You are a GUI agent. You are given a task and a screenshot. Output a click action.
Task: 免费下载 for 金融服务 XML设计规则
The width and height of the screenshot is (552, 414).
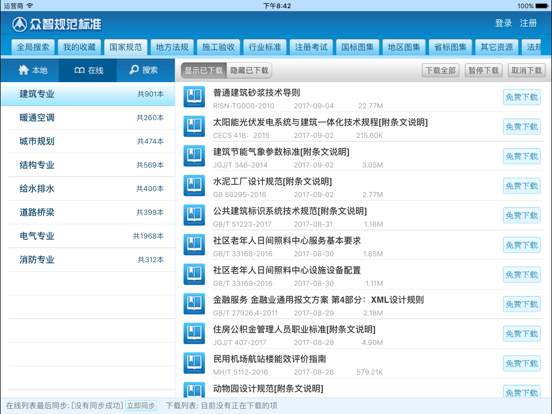pos(522,304)
